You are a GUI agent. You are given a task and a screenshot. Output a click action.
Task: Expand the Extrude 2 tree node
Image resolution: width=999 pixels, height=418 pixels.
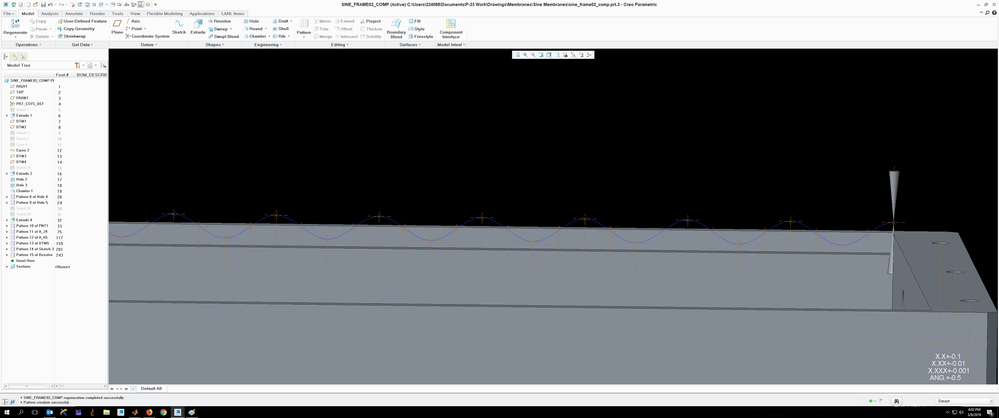tap(7, 173)
